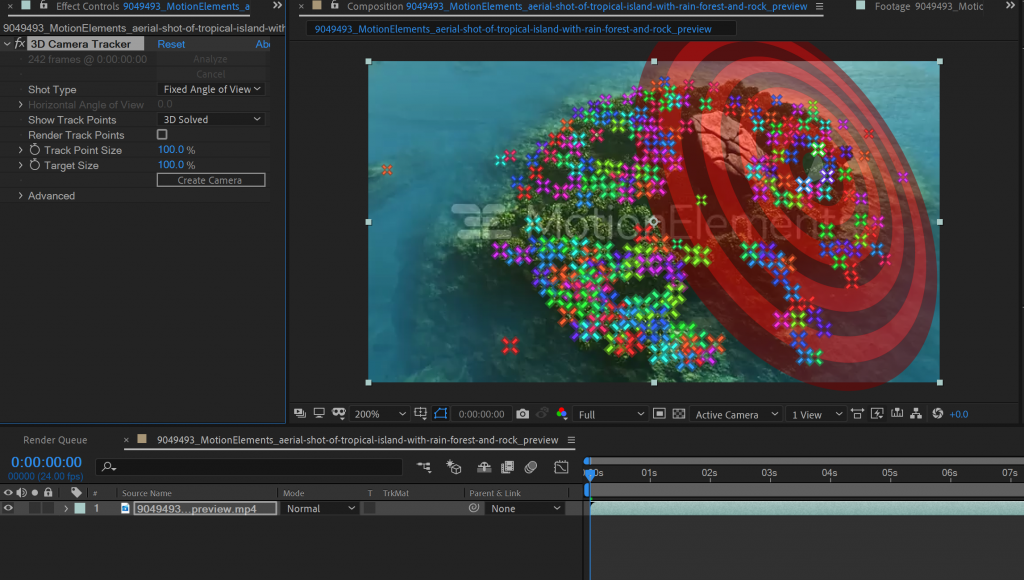Open the Full resolution dropdown

(x=610, y=414)
